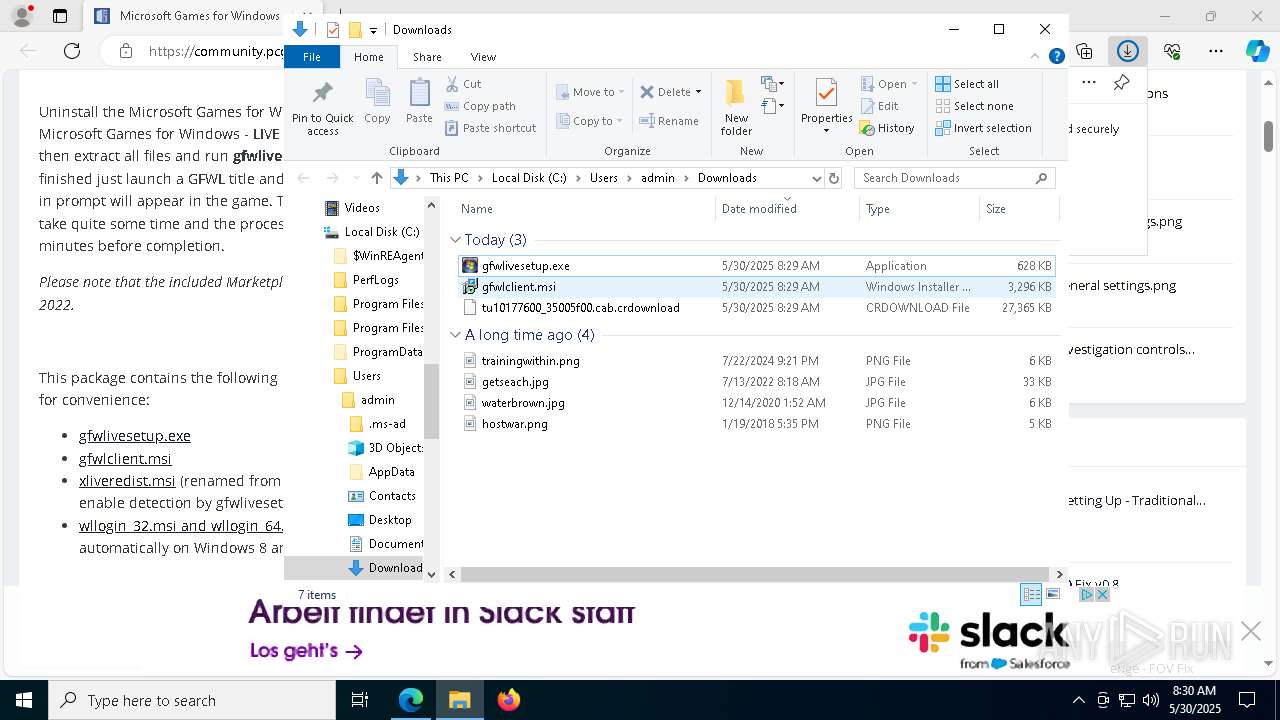The width and height of the screenshot is (1280, 720).
Task: Open the xliveredist.msi link on webpage
Action: point(127,481)
